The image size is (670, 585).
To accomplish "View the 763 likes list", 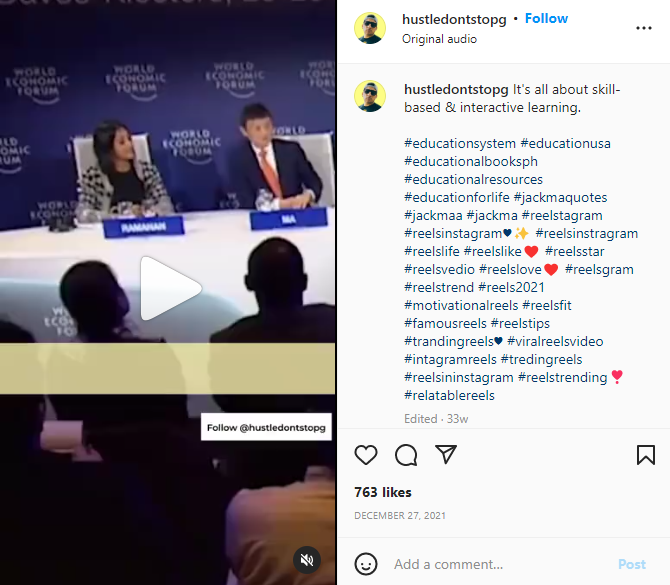I will [383, 492].
